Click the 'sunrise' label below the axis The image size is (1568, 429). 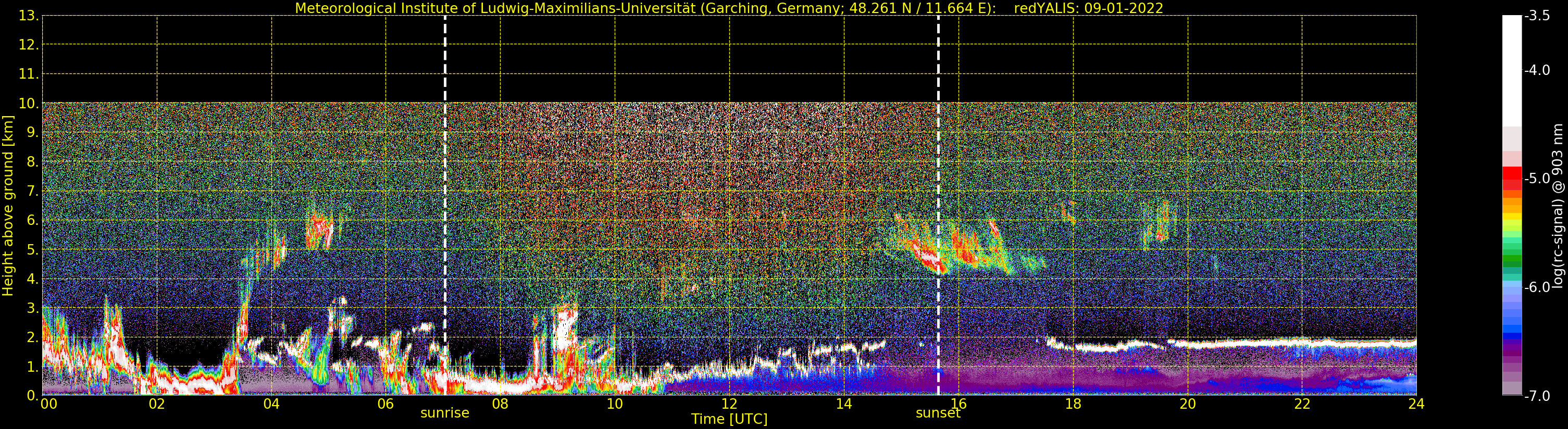coord(445,413)
